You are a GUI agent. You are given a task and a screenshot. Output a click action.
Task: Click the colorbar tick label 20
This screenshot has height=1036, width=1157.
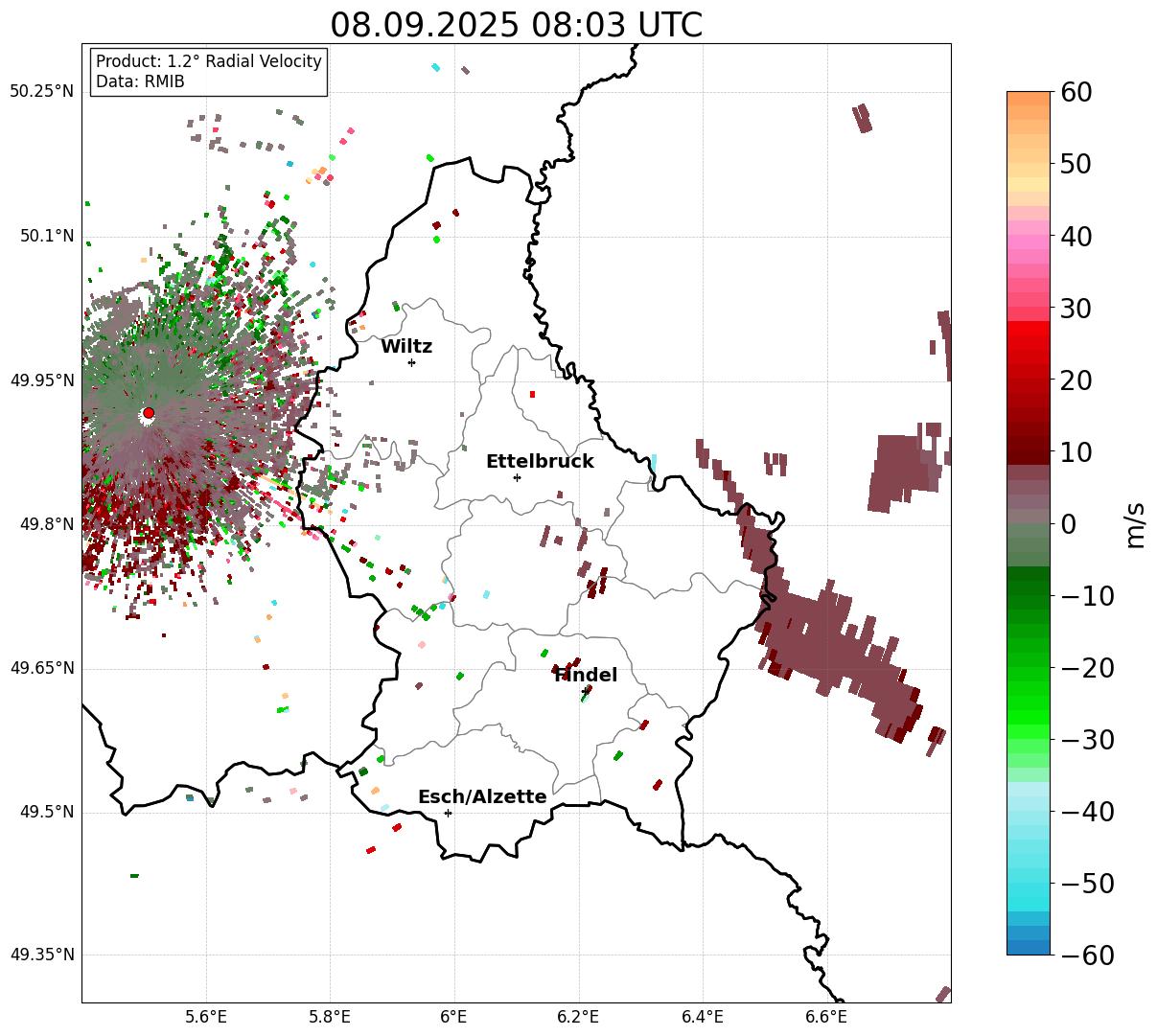coord(1077,380)
